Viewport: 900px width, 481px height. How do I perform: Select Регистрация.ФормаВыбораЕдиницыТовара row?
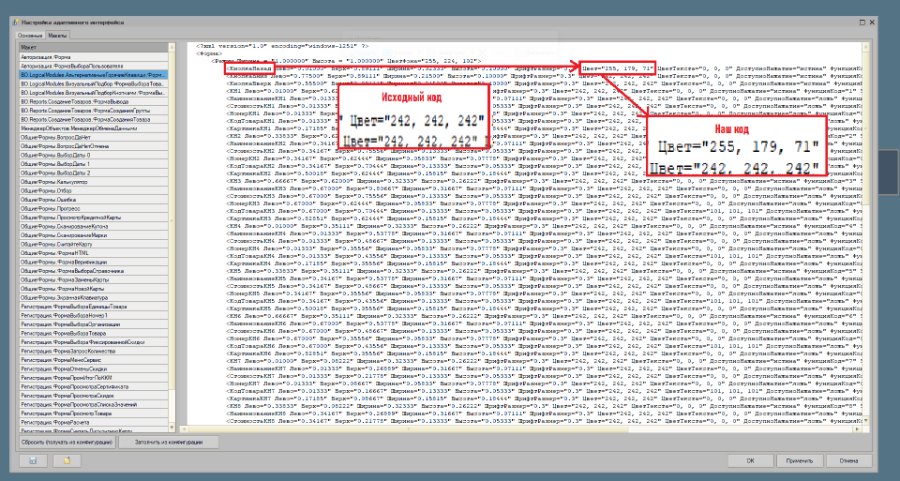[94, 307]
